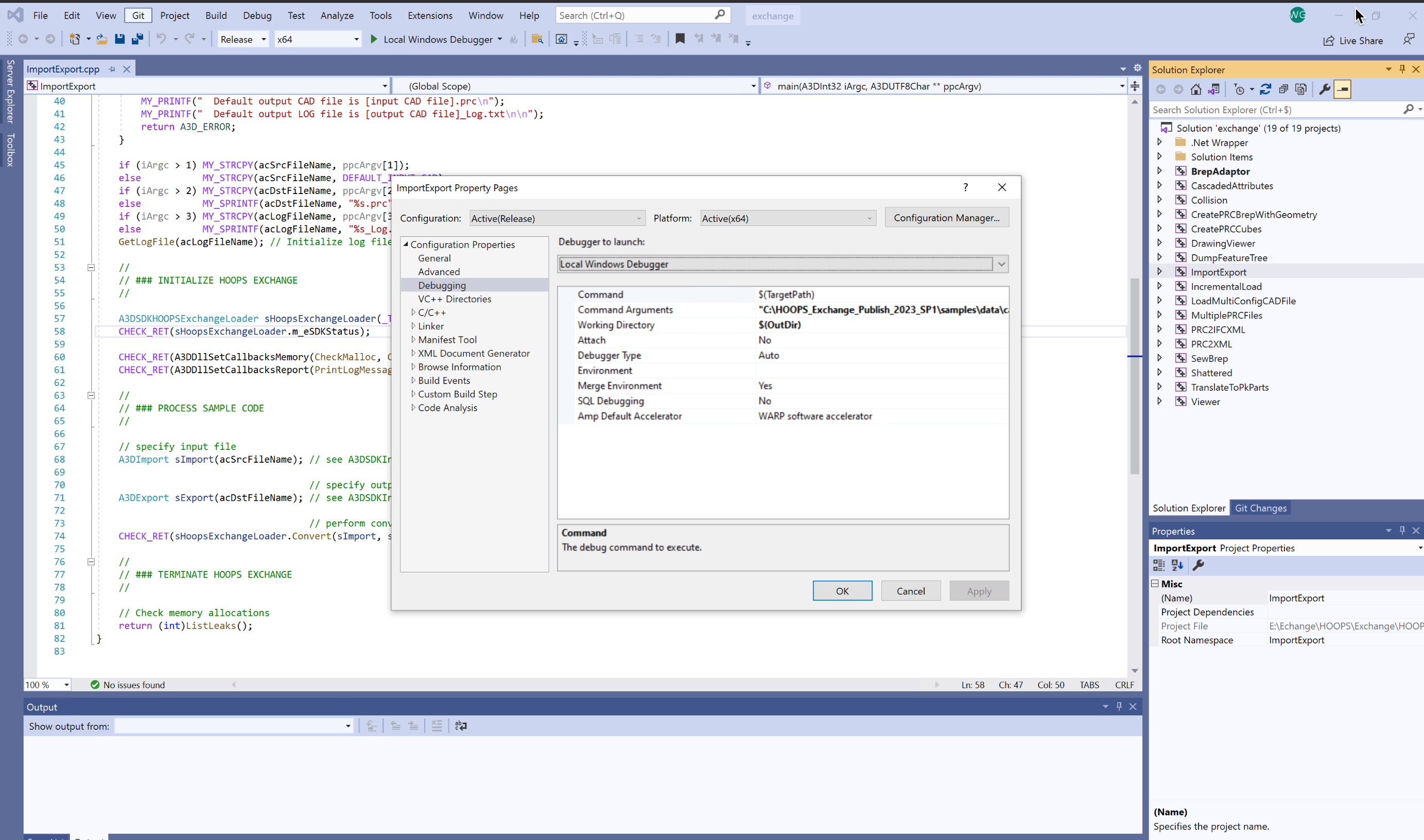
Task: Switch to the Git Changes tab
Action: coord(1260,507)
